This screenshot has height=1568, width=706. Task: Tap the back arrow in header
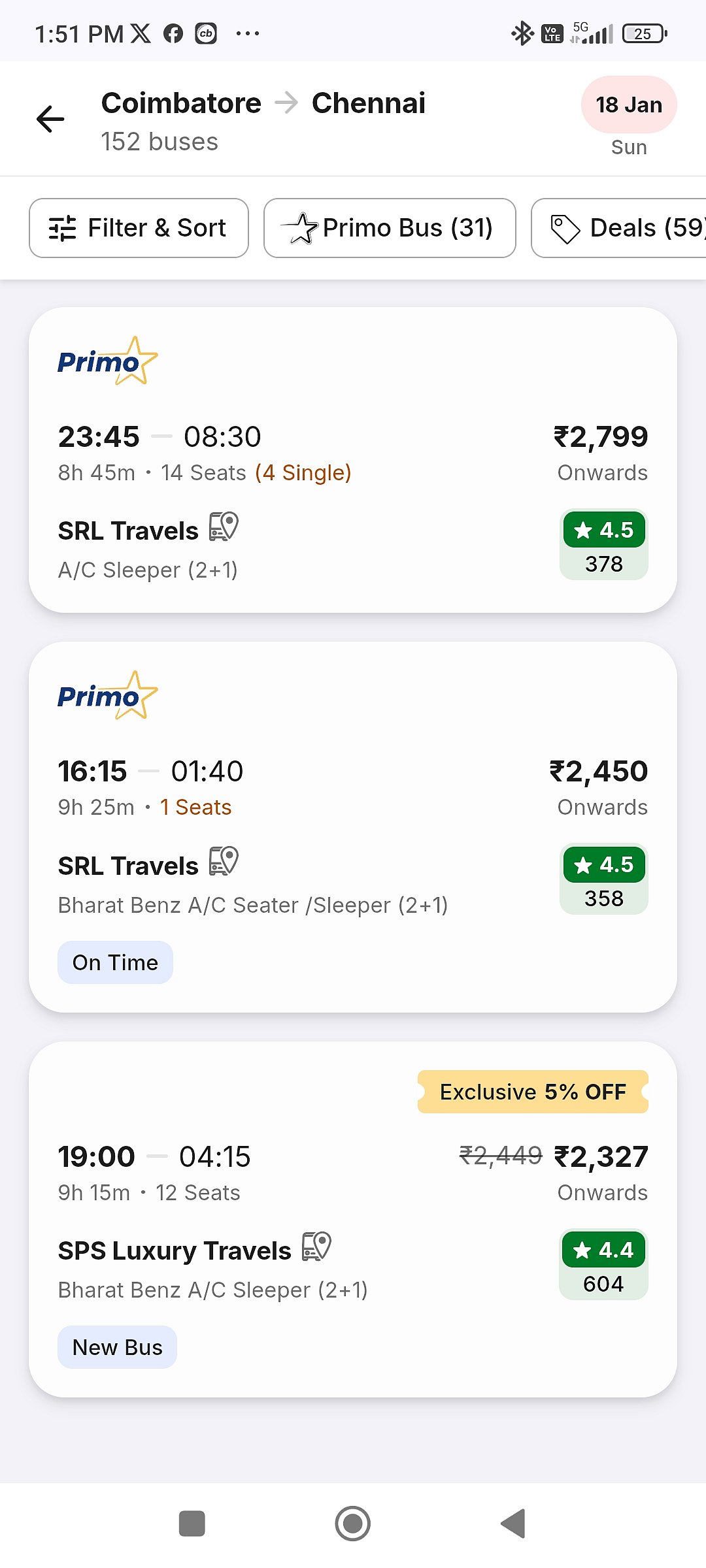pyautogui.click(x=50, y=119)
